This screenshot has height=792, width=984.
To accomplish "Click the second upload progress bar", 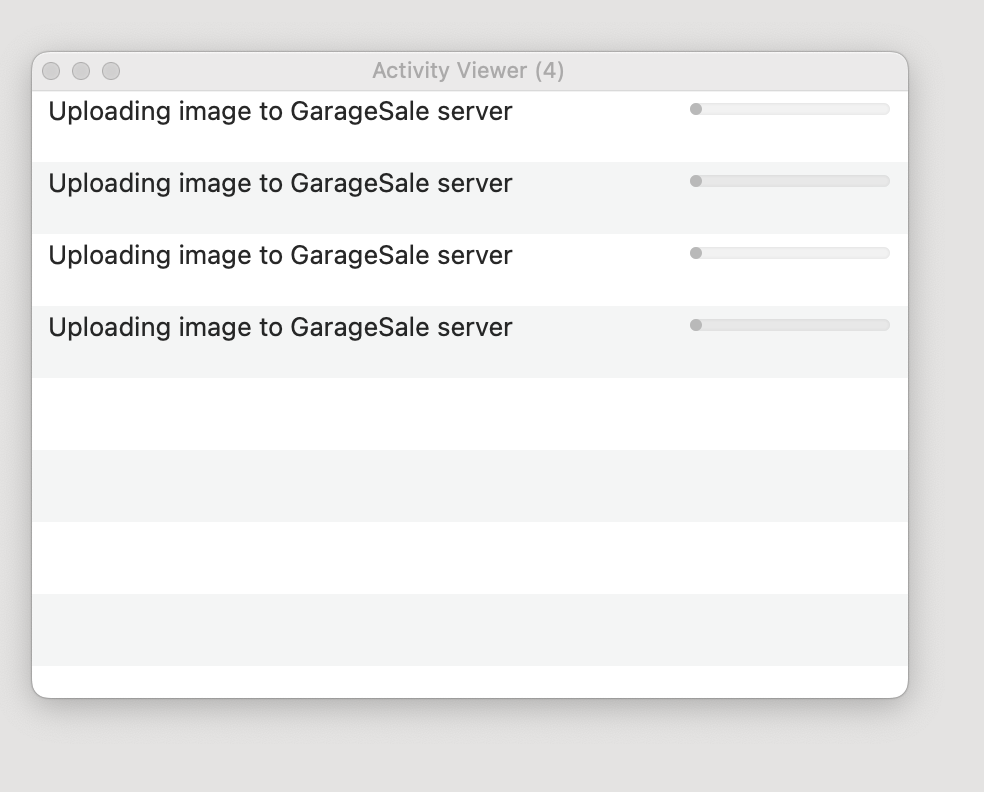I will coord(789,181).
